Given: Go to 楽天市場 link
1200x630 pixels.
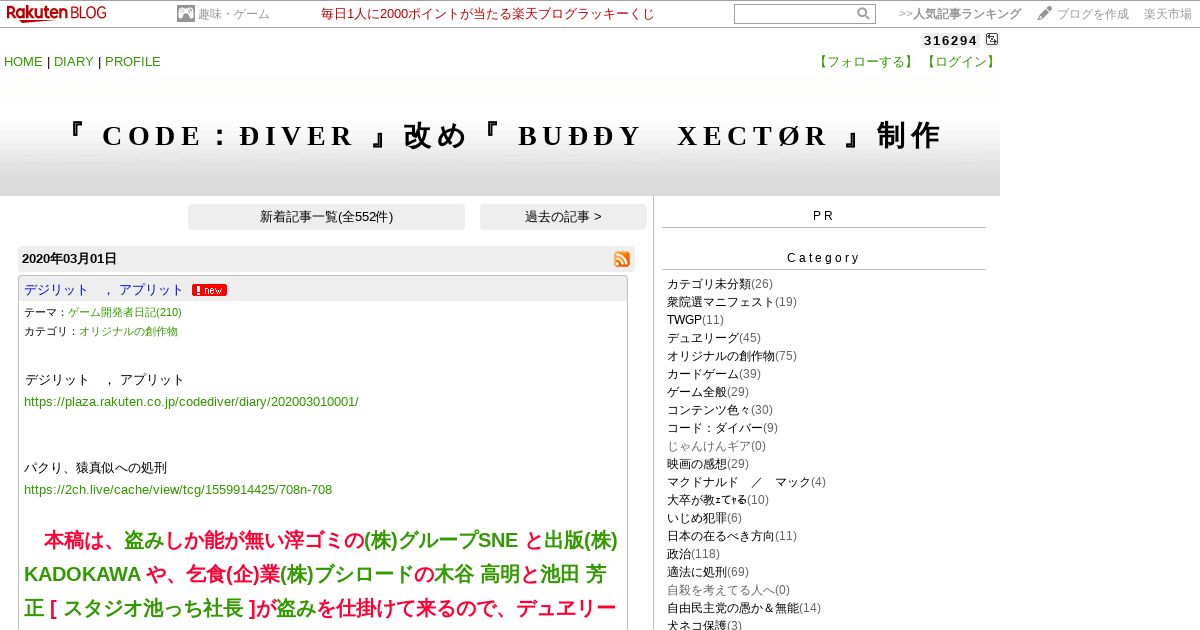Looking at the screenshot, I should (1168, 14).
